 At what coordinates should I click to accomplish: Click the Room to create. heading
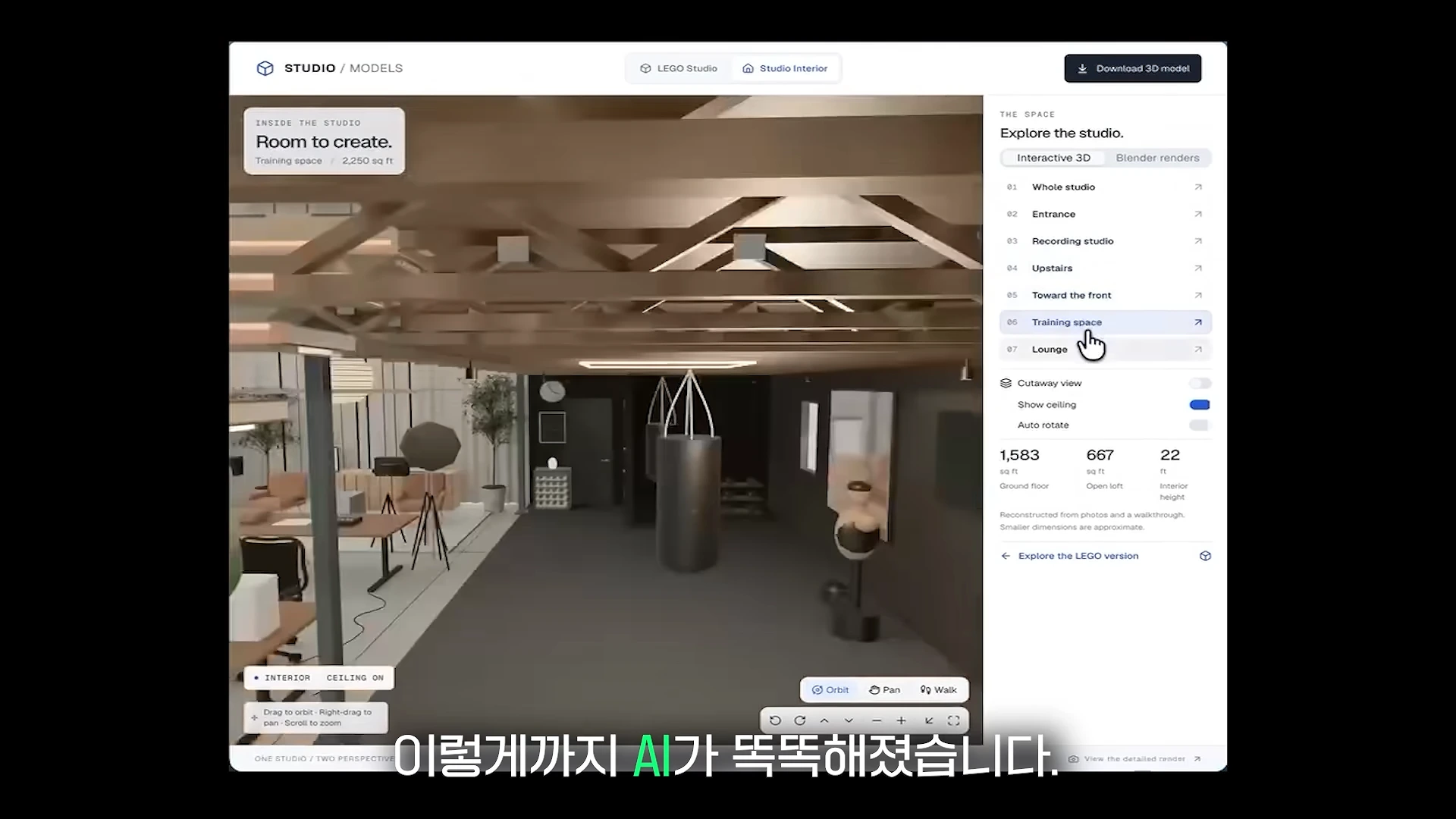click(x=324, y=142)
